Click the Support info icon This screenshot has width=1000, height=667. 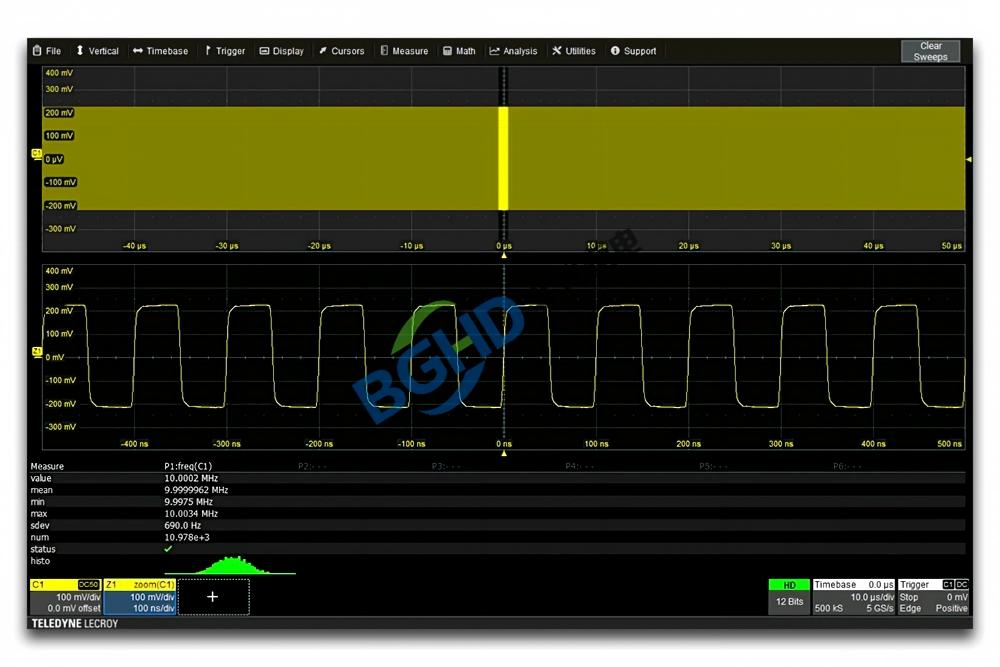point(615,51)
